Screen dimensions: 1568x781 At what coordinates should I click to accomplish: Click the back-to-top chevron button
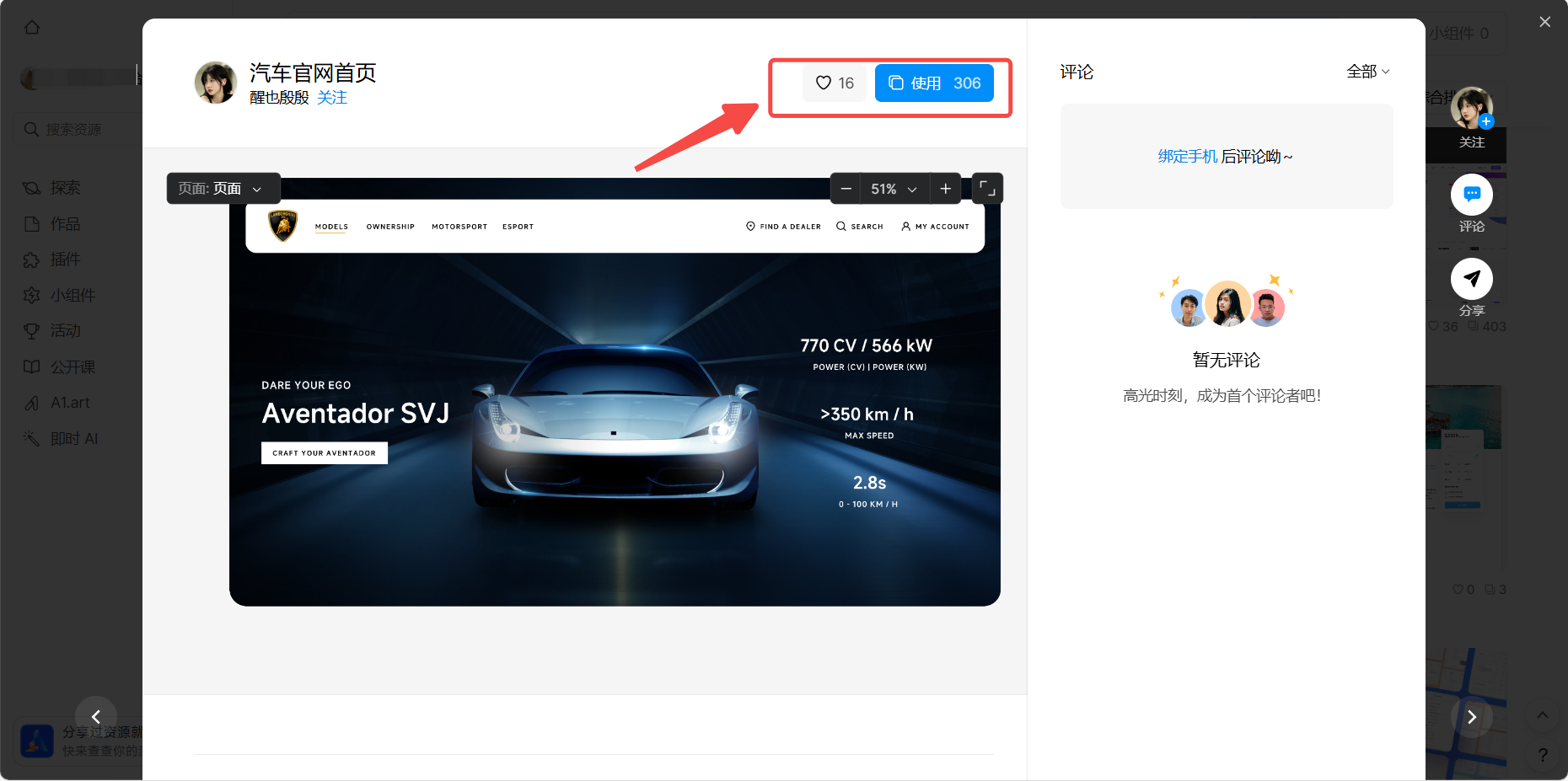[x=1542, y=715]
